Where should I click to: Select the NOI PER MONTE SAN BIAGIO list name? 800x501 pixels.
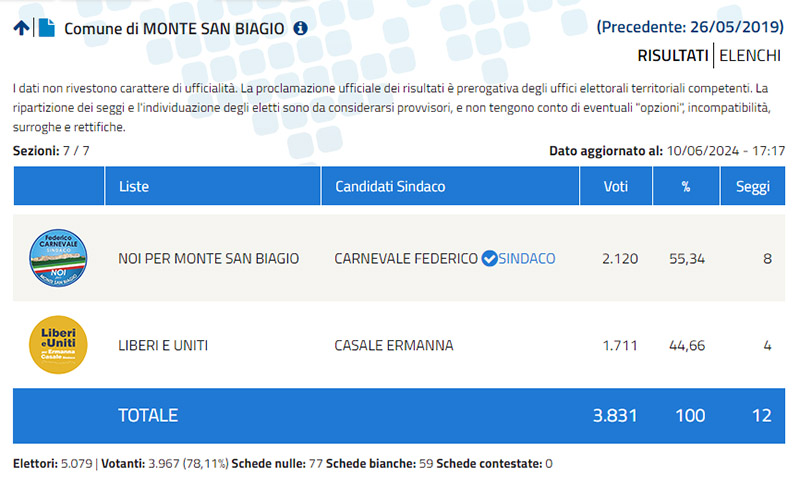pyautogui.click(x=208, y=259)
